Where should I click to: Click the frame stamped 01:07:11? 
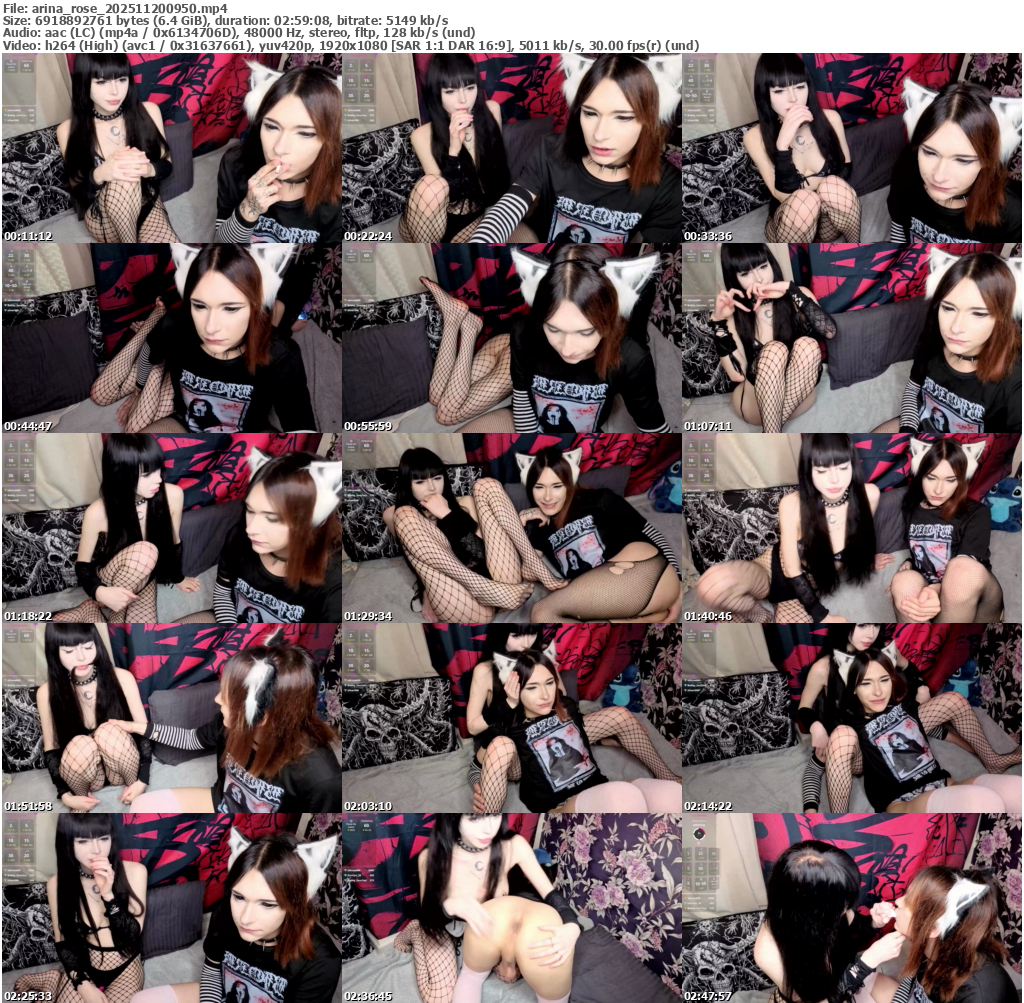(x=852, y=338)
